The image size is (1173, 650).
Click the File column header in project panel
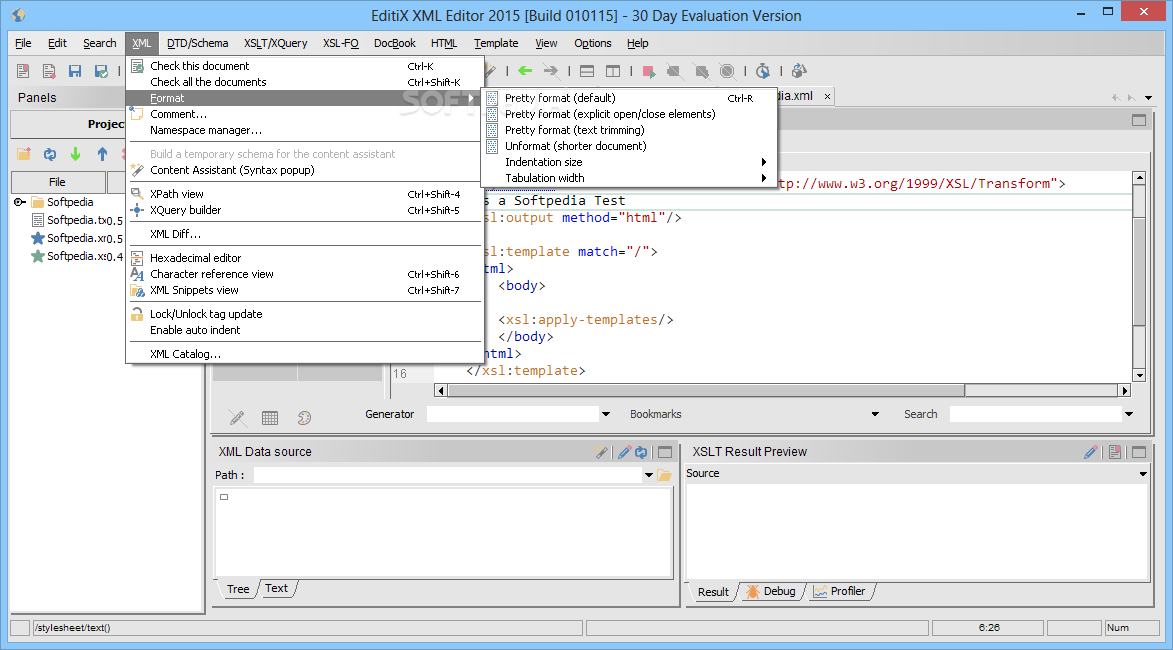pos(58,182)
